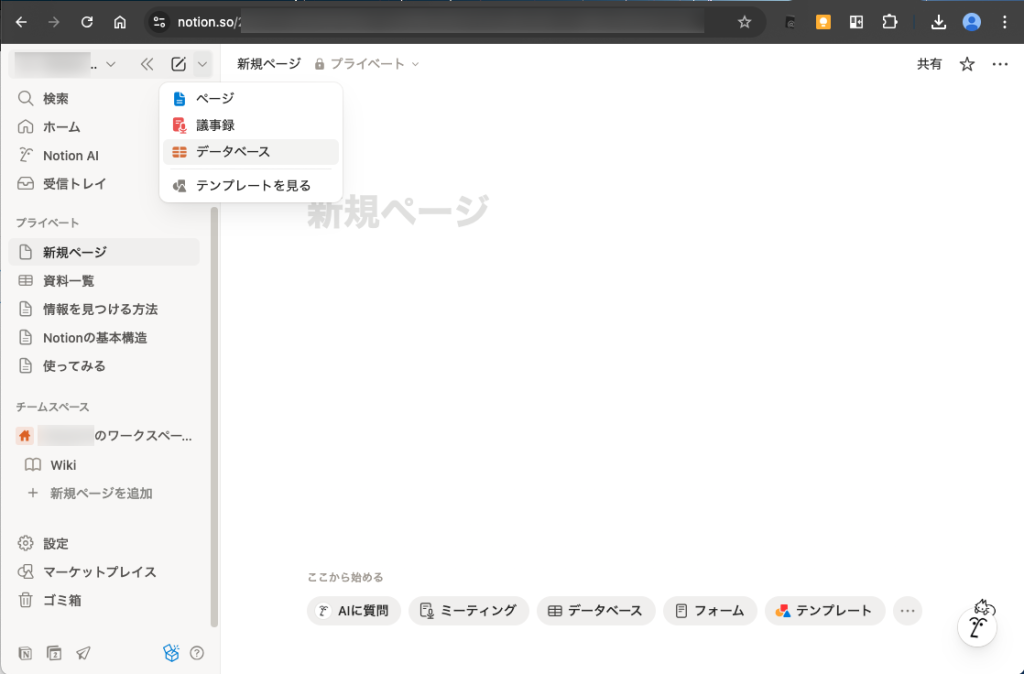Image resolution: width=1024 pixels, height=674 pixels.
Task: Open the workspace teamspace home icon
Action: point(25,436)
